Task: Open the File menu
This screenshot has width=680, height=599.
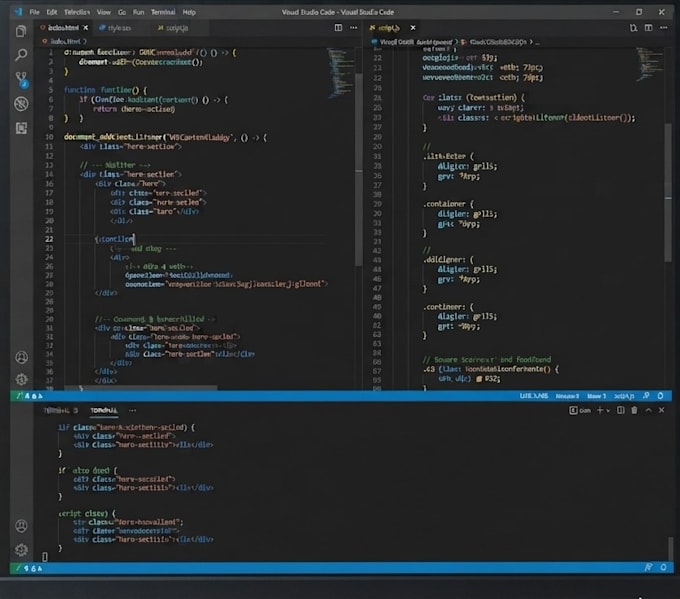Action: click(x=34, y=12)
